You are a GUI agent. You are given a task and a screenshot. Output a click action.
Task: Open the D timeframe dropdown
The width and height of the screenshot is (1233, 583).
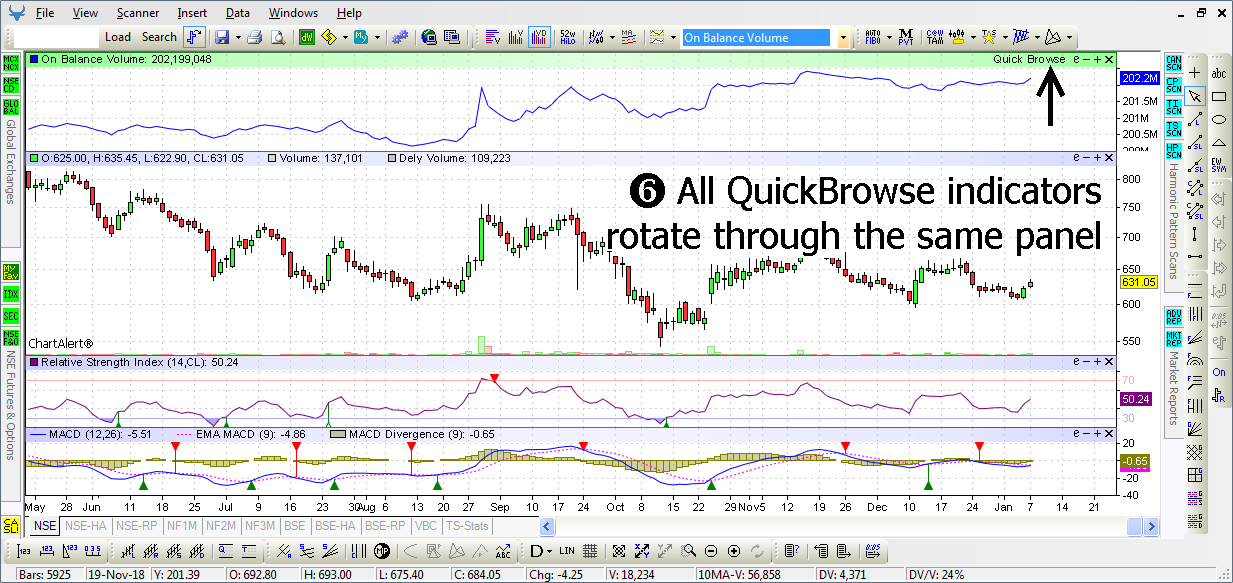(x=541, y=551)
